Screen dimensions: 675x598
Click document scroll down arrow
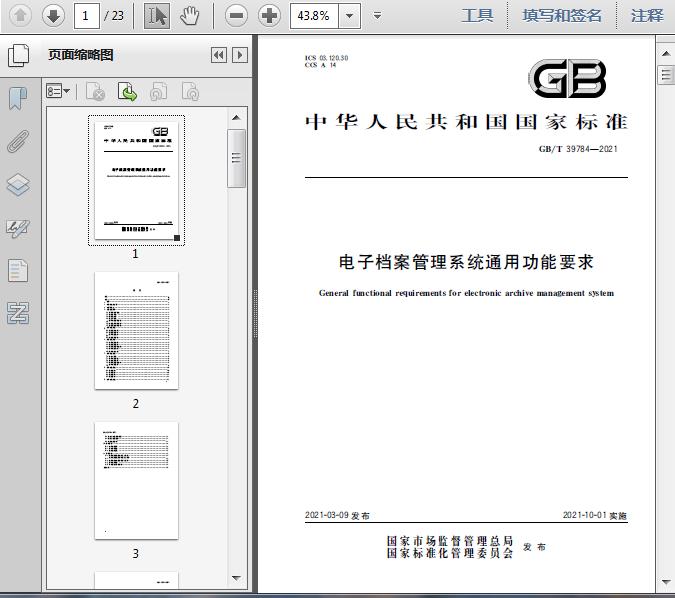pos(666,583)
